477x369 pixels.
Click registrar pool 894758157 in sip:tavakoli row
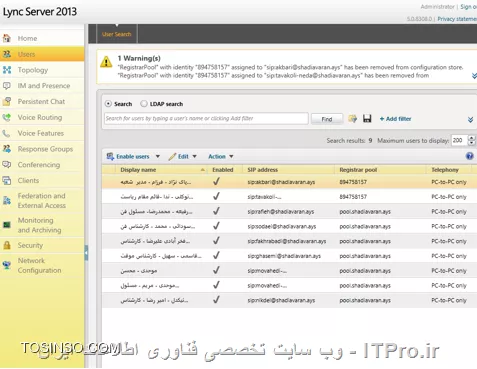pos(353,197)
